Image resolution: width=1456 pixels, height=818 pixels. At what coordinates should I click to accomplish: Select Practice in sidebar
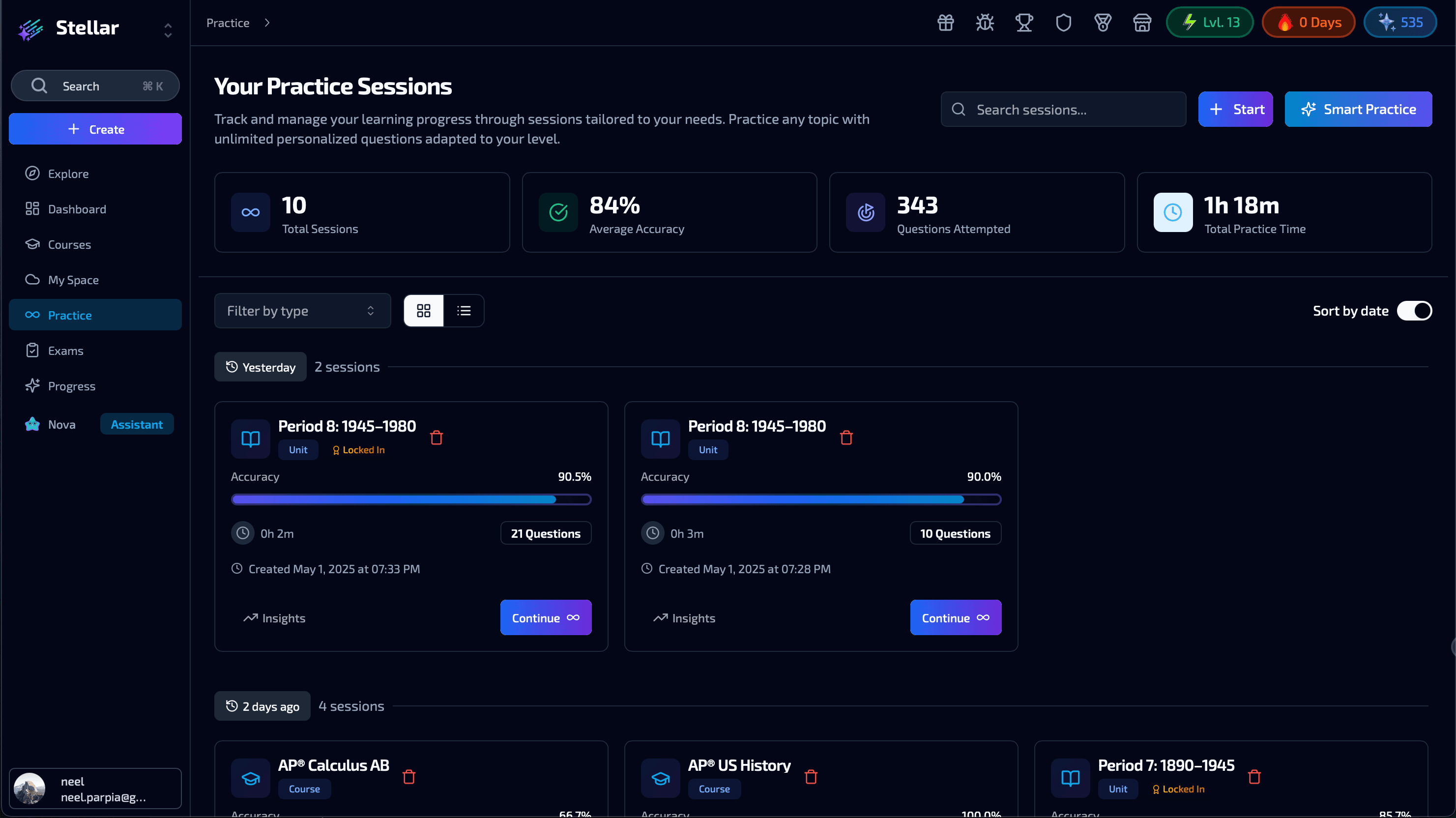pos(95,315)
